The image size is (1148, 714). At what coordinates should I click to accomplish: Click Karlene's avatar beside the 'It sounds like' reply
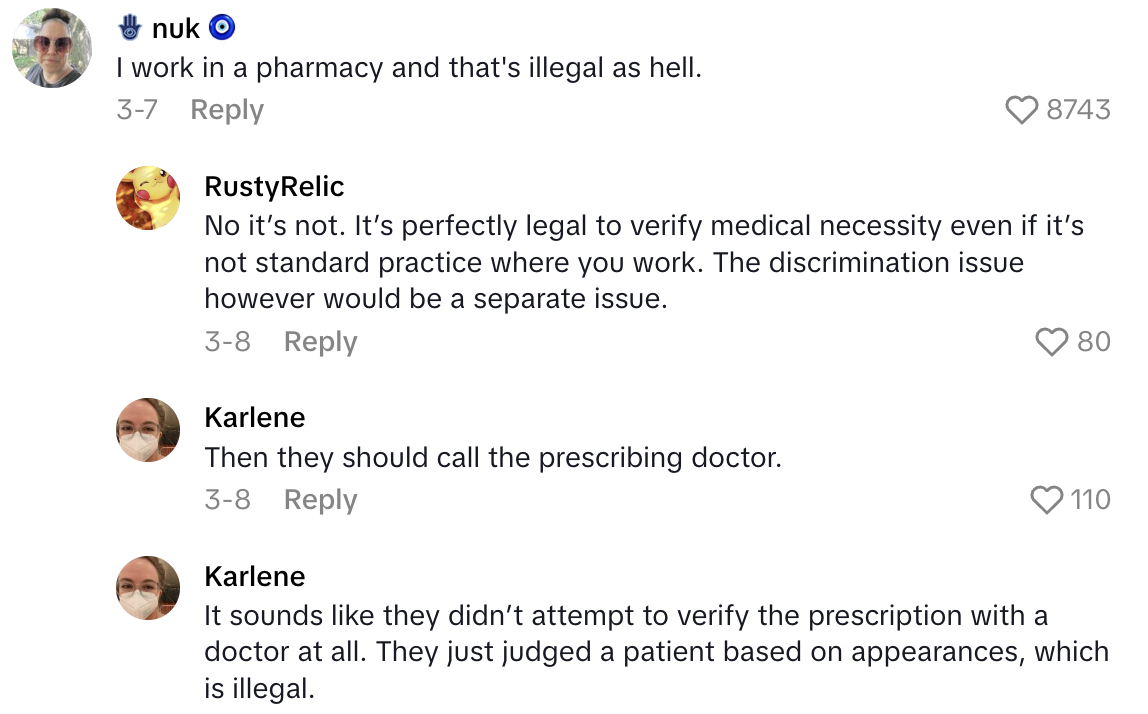(149, 587)
